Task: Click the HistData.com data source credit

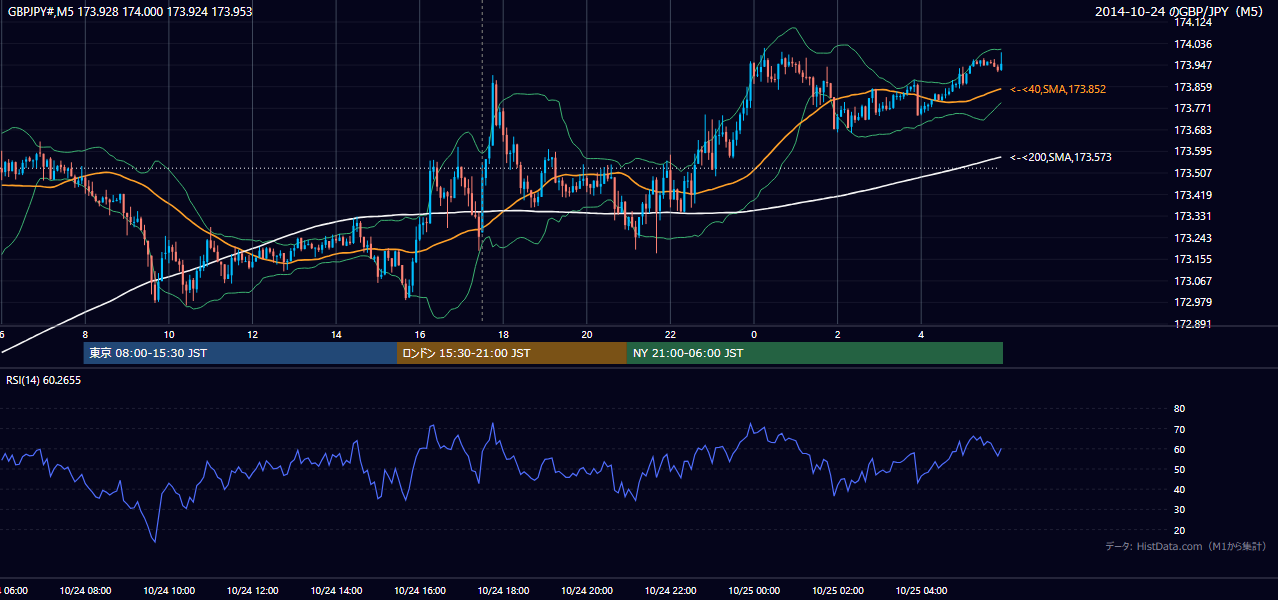Action: [x=1186, y=546]
